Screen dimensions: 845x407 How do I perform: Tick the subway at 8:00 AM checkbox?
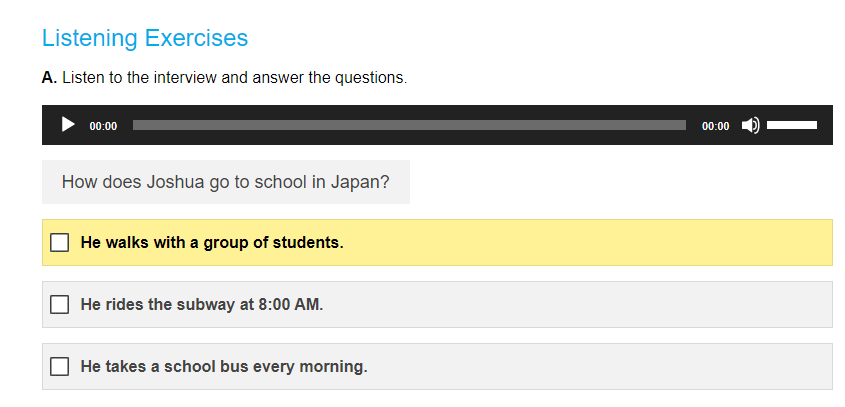(x=60, y=304)
